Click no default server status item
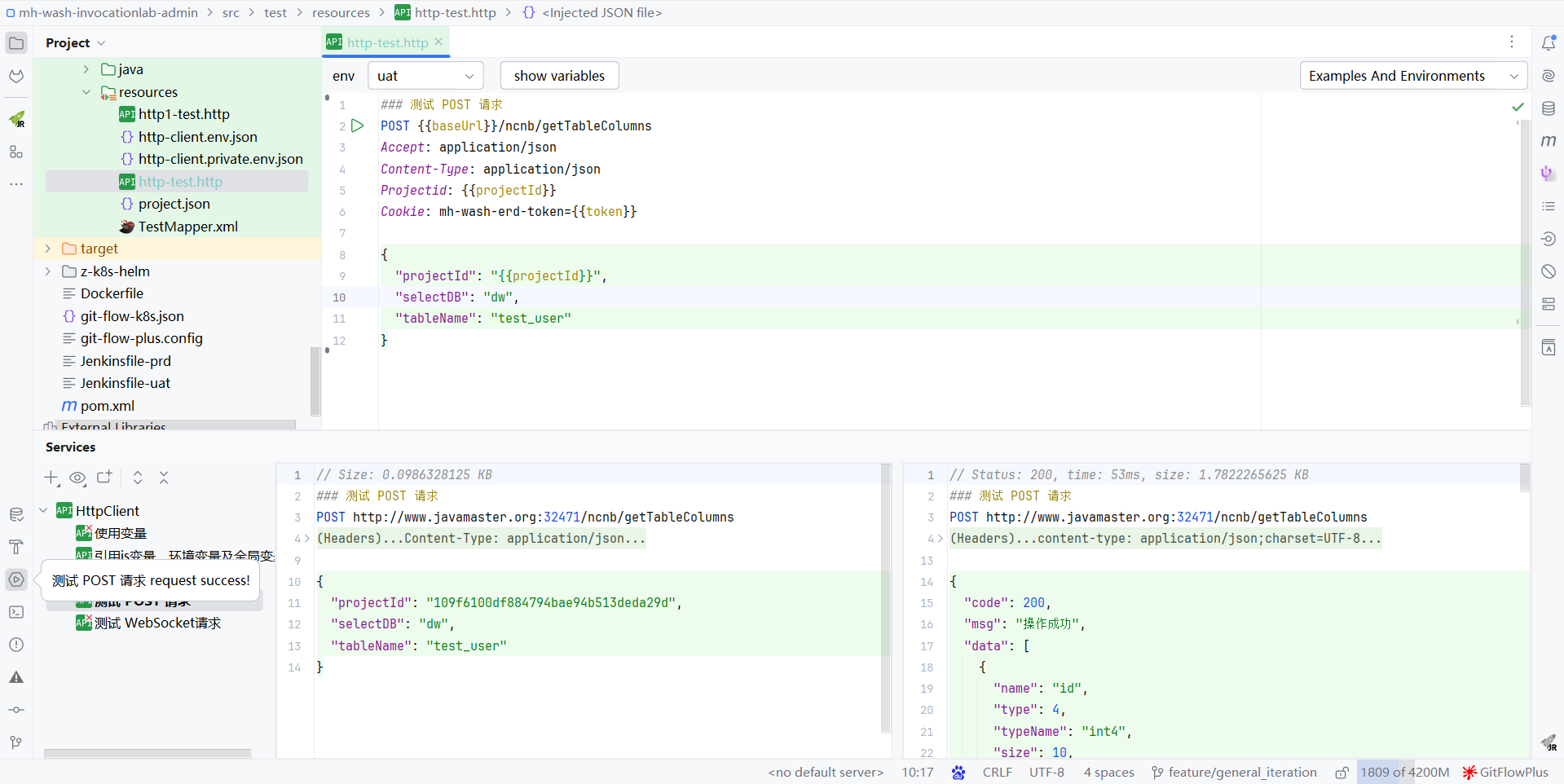 826,773
